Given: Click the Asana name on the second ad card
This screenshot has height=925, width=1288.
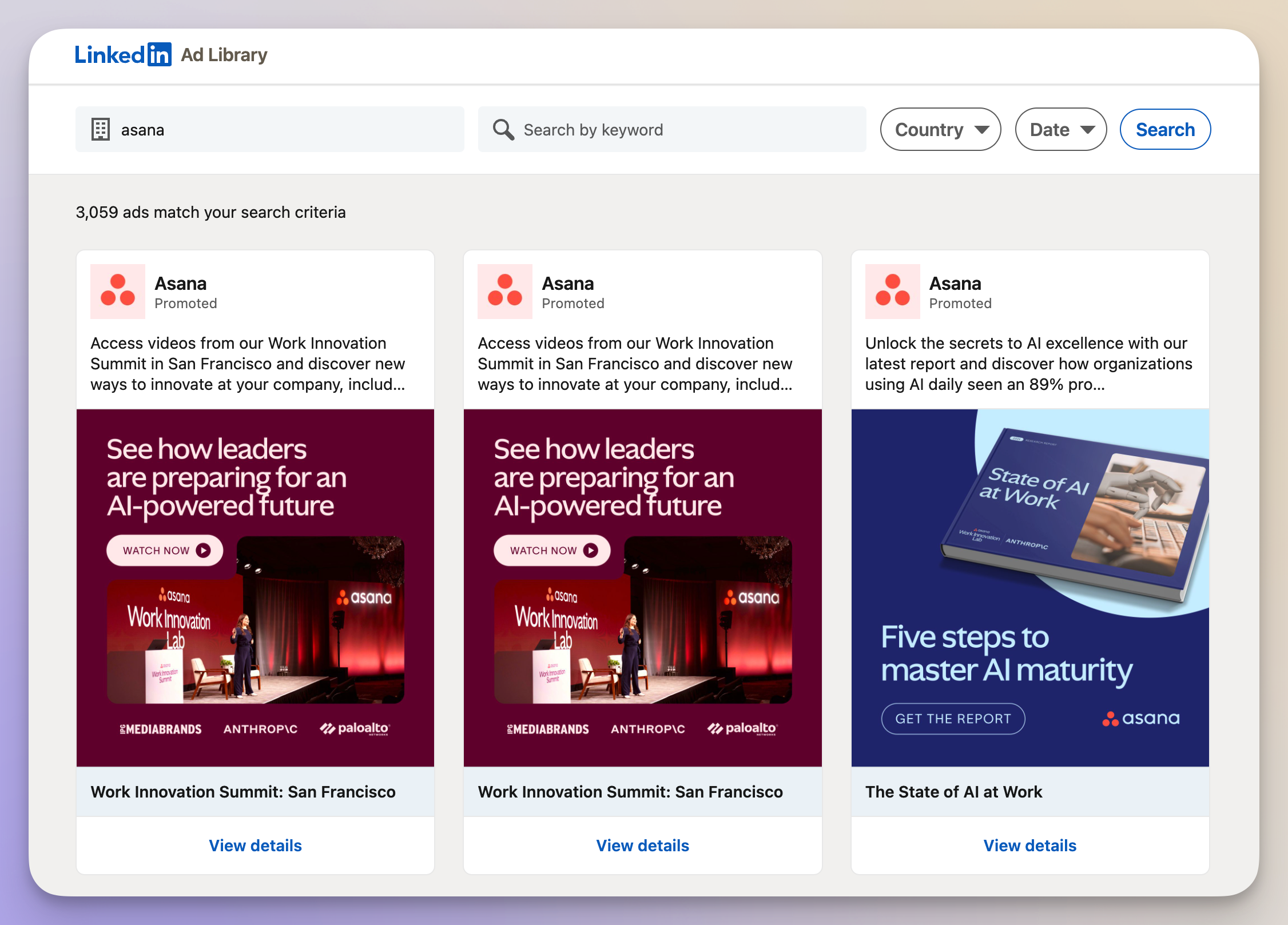Looking at the screenshot, I should [567, 284].
